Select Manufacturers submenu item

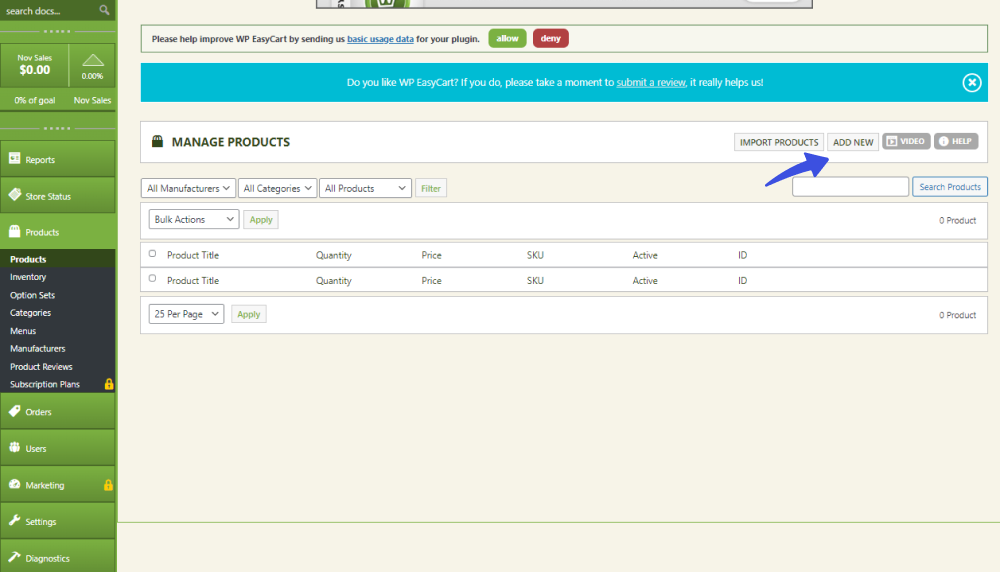click(x=38, y=348)
